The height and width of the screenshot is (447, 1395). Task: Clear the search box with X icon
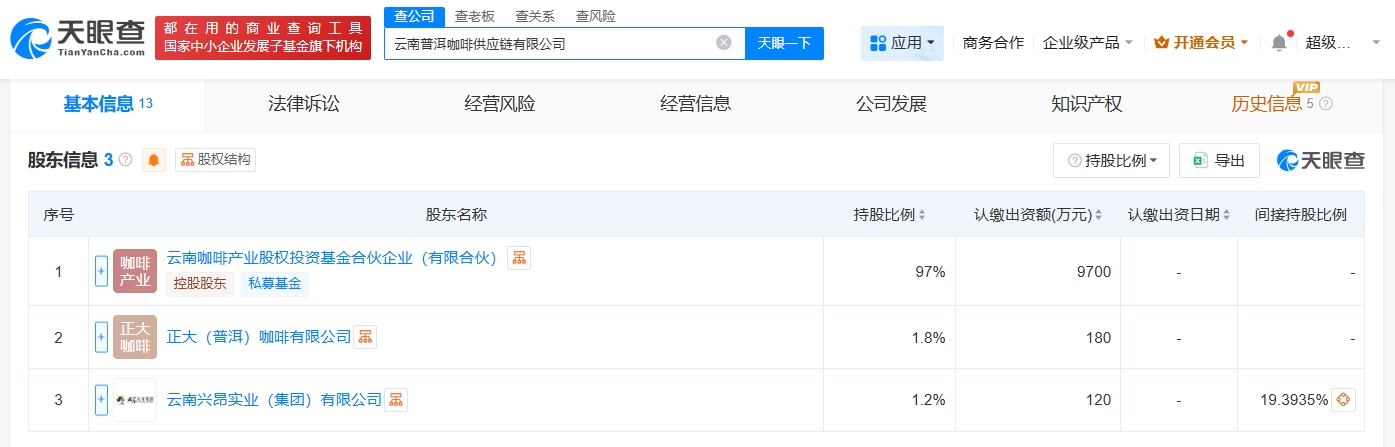[724, 43]
